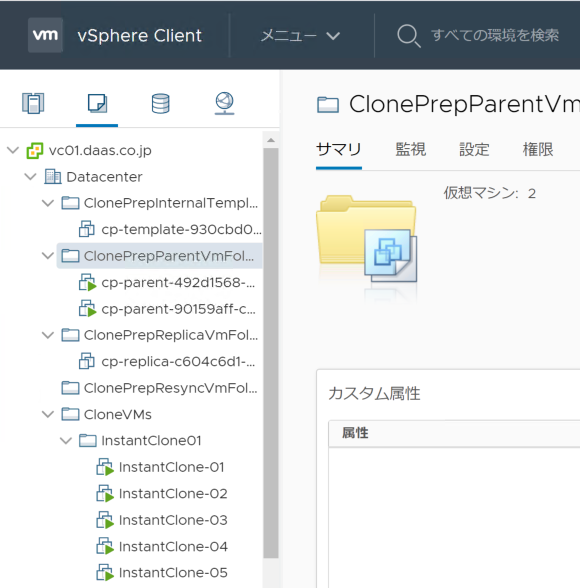Collapse the CloneVMs folder node
This screenshot has height=588, width=580.
[x=48, y=414]
